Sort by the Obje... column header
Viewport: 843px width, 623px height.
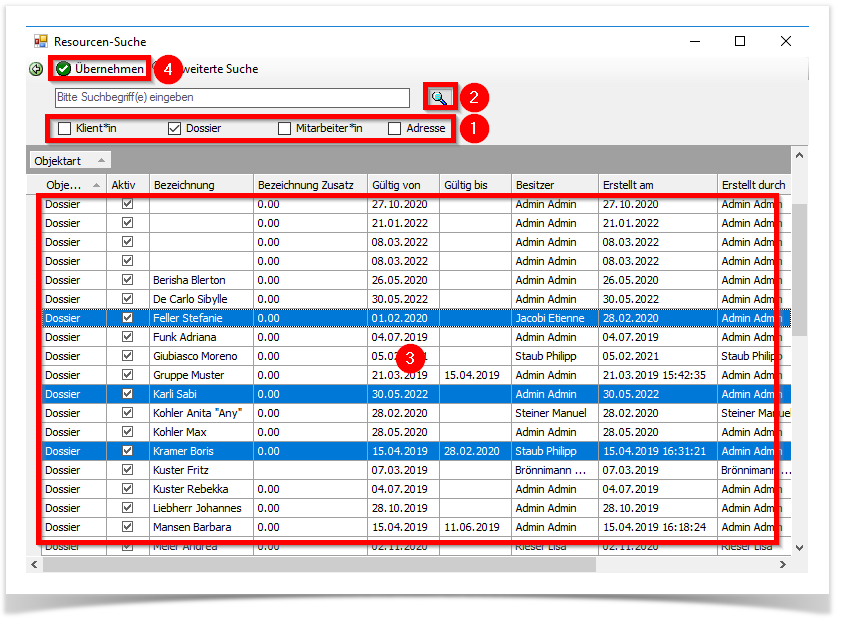74,185
